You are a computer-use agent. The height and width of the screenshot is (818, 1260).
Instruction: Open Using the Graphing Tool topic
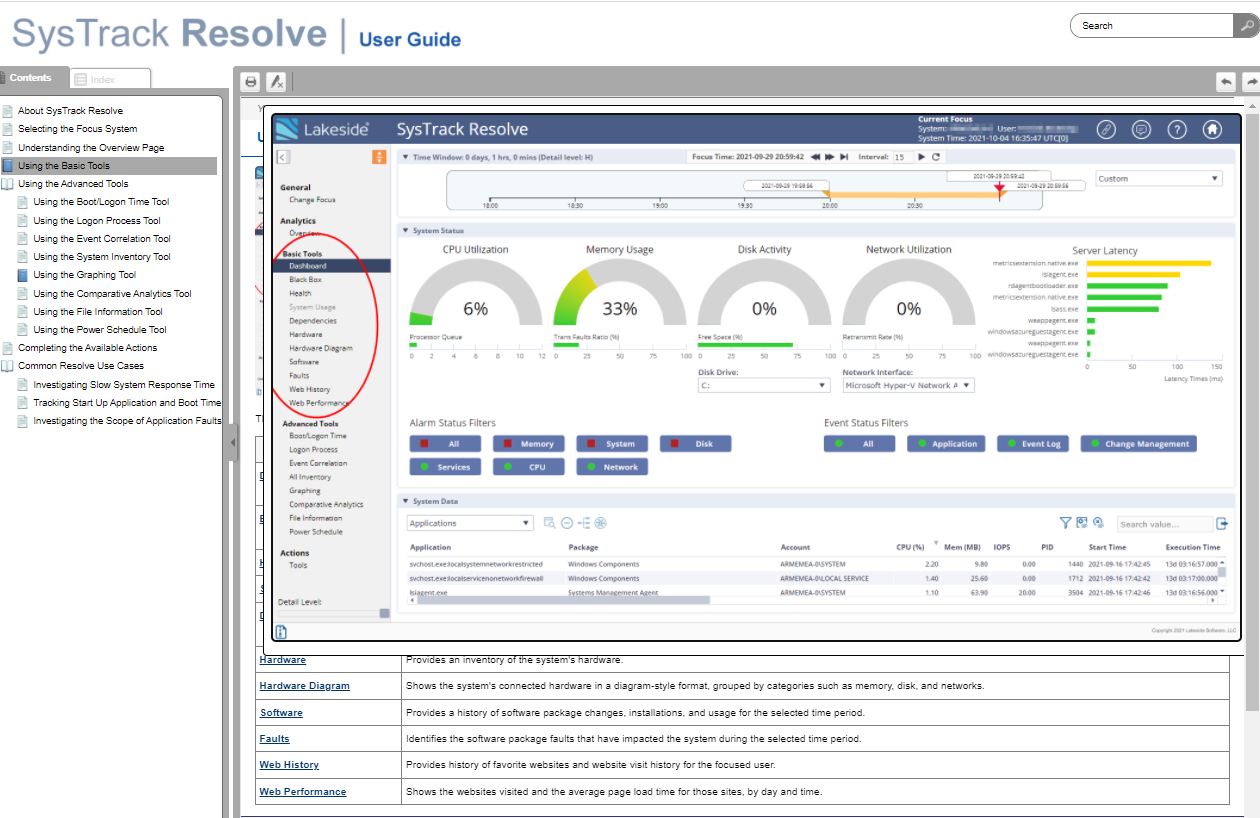point(84,275)
